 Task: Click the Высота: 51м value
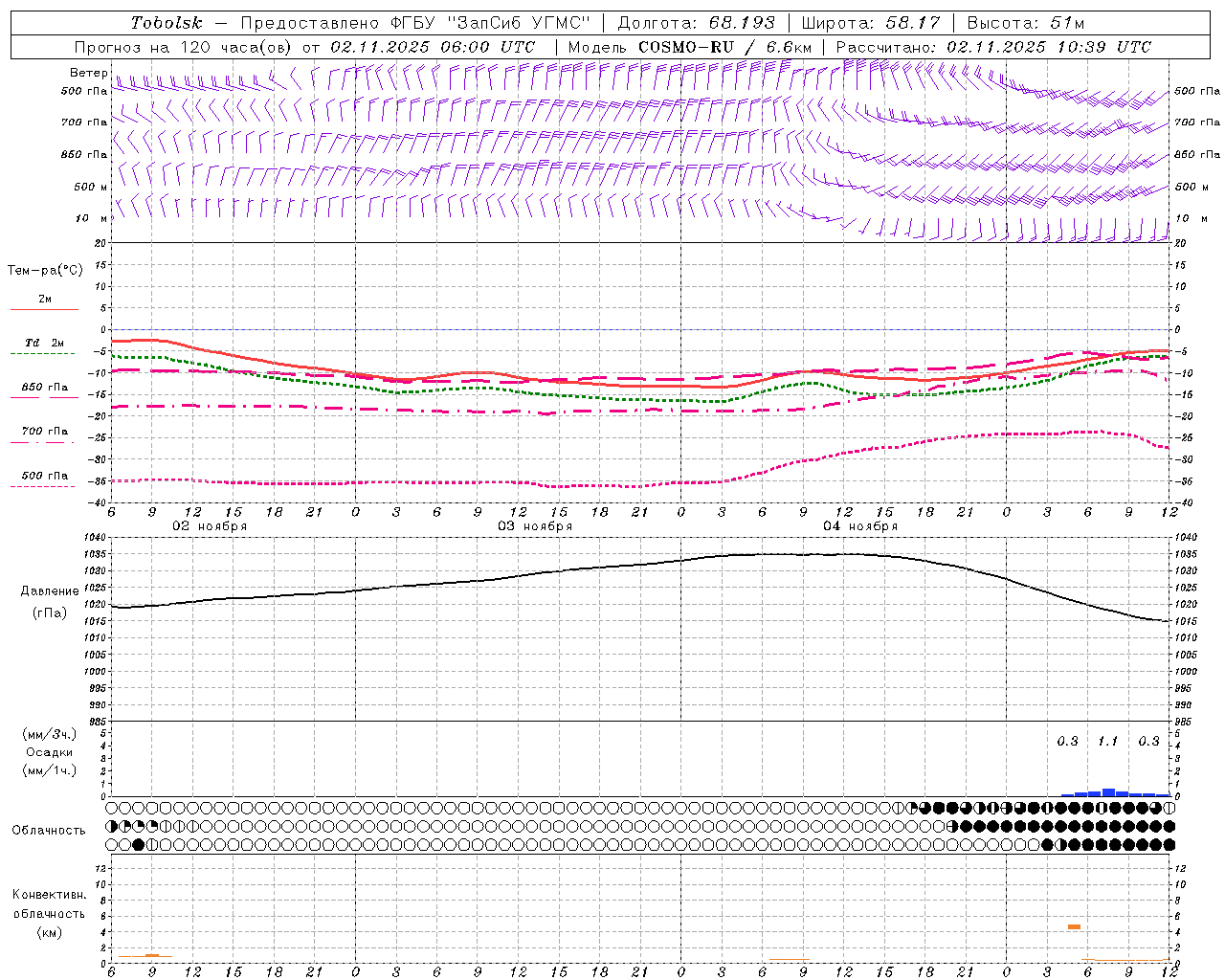[1026, 23]
